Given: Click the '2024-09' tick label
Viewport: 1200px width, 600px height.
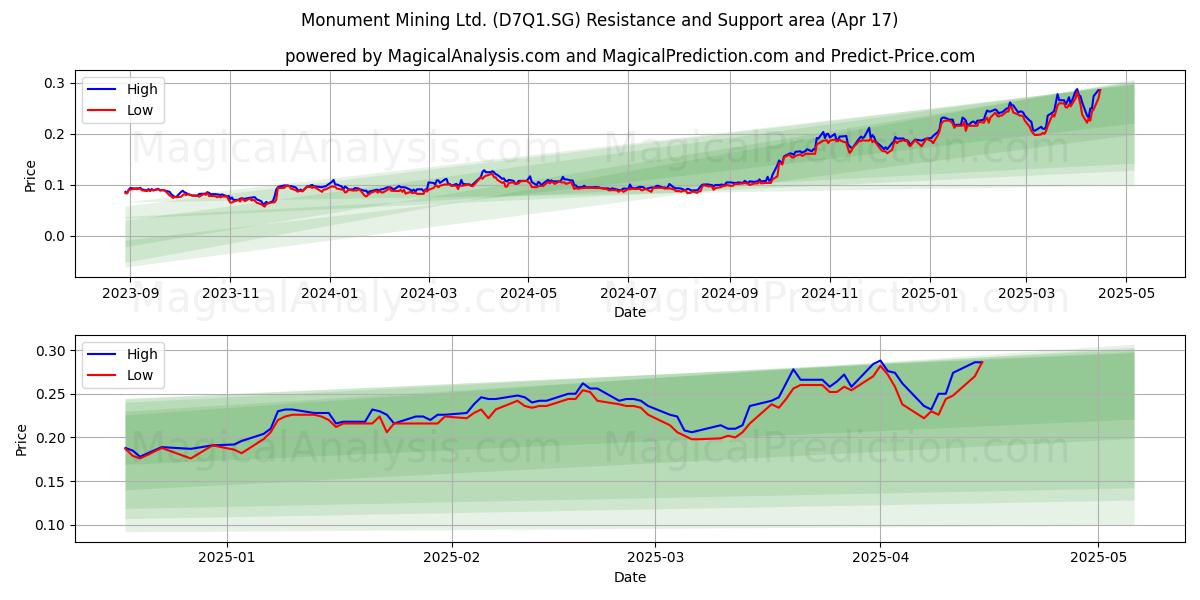Looking at the screenshot, I should click(729, 293).
